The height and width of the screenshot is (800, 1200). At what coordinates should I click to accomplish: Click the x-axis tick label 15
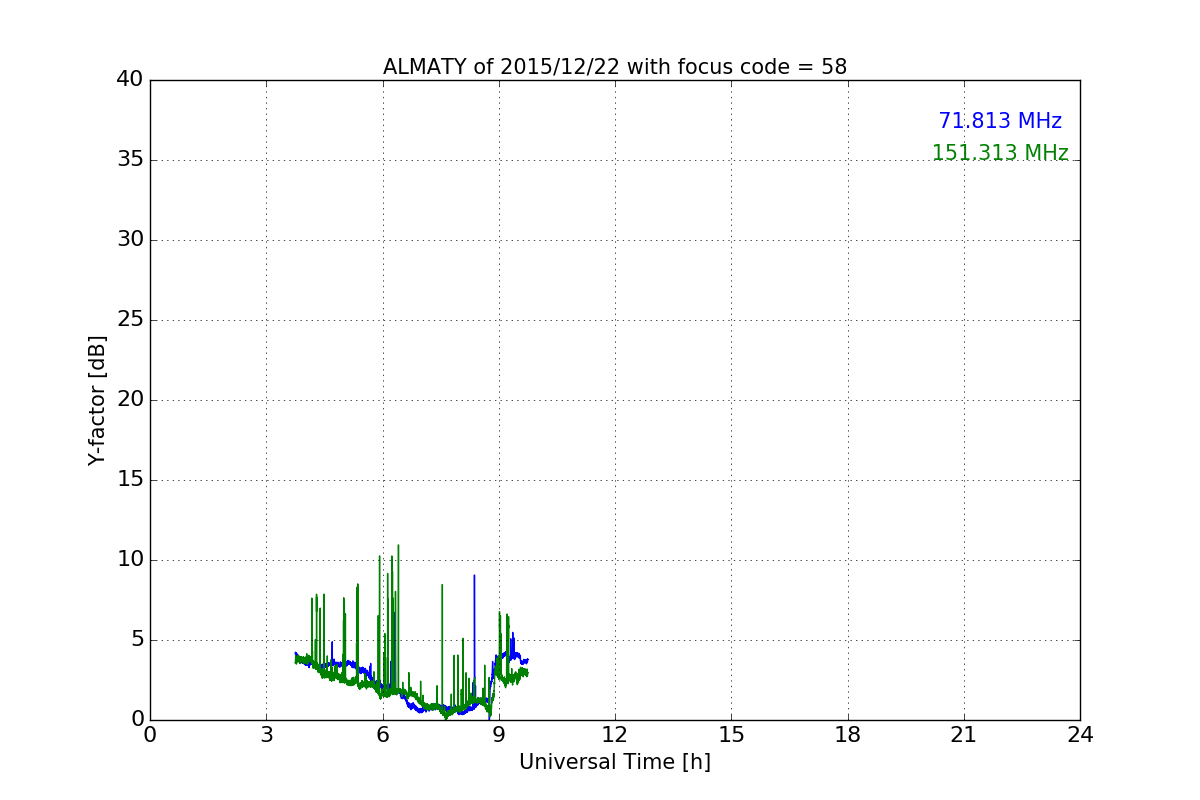click(731, 735)
